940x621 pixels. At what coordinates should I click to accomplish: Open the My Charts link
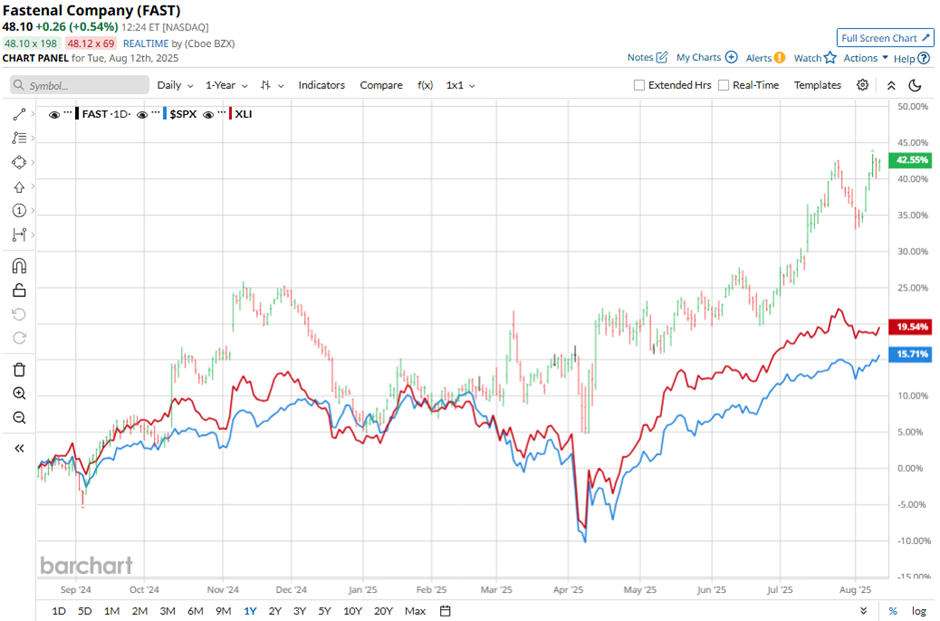click(698, 58)
